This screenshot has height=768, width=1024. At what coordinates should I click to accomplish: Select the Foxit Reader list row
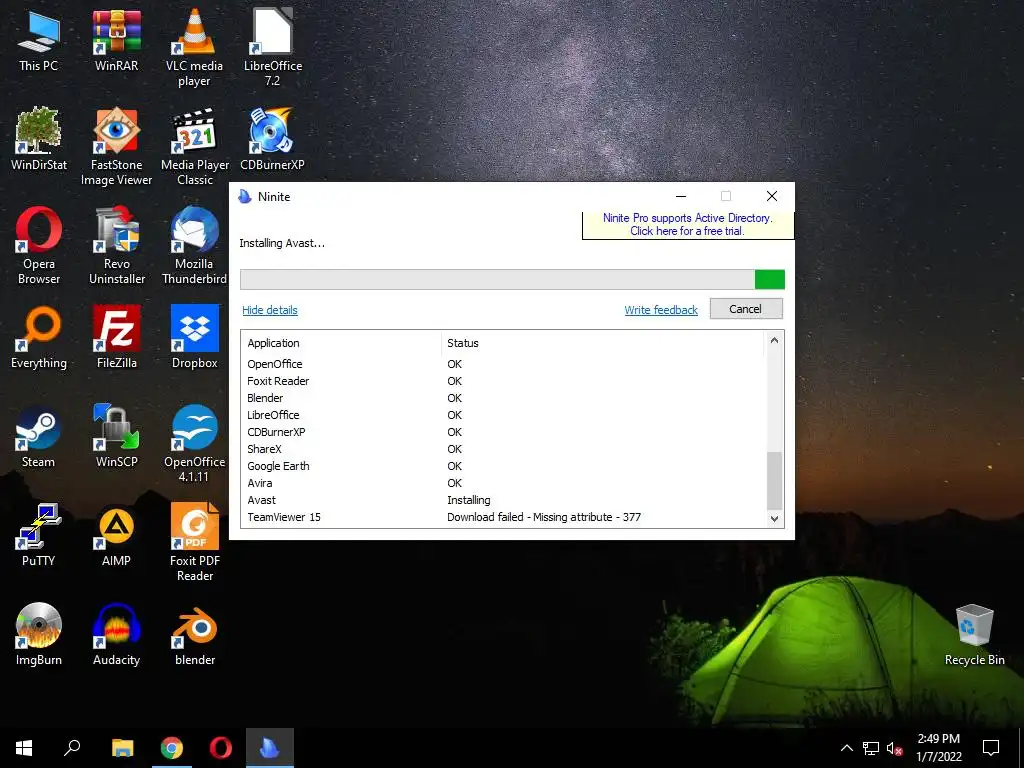[503, 381]
